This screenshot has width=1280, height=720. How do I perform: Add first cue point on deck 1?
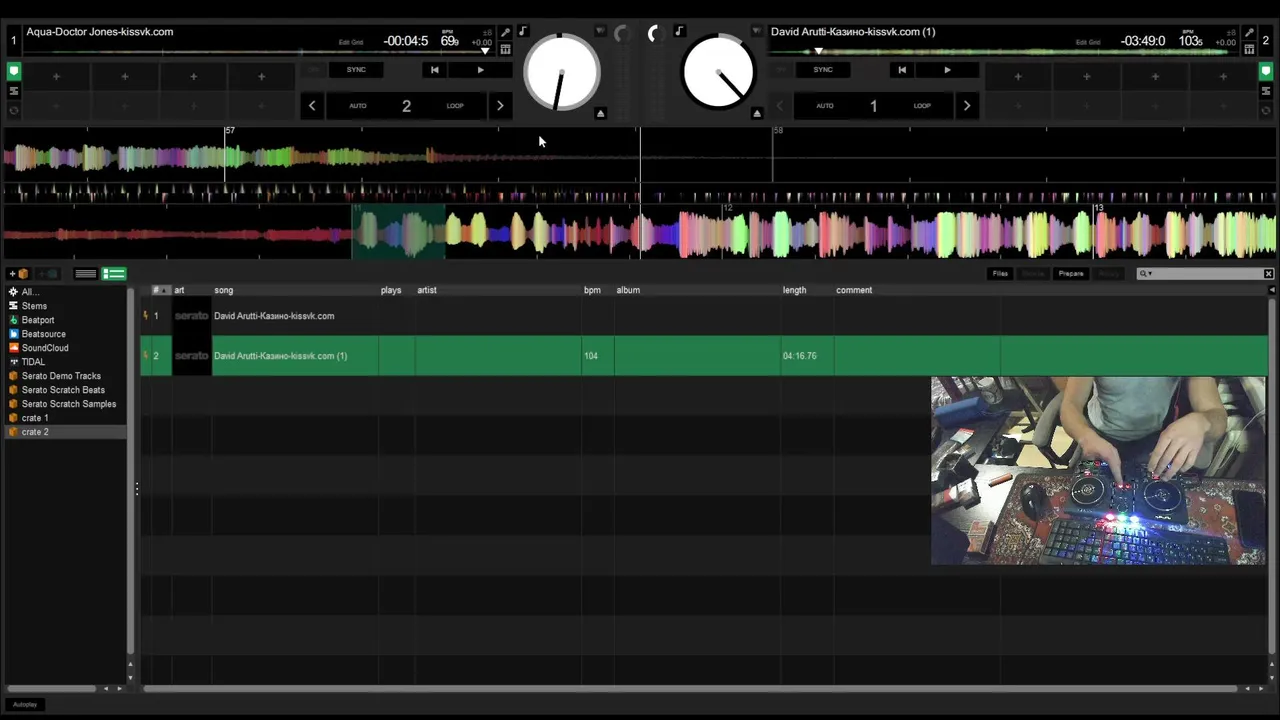tap(56, 77)
